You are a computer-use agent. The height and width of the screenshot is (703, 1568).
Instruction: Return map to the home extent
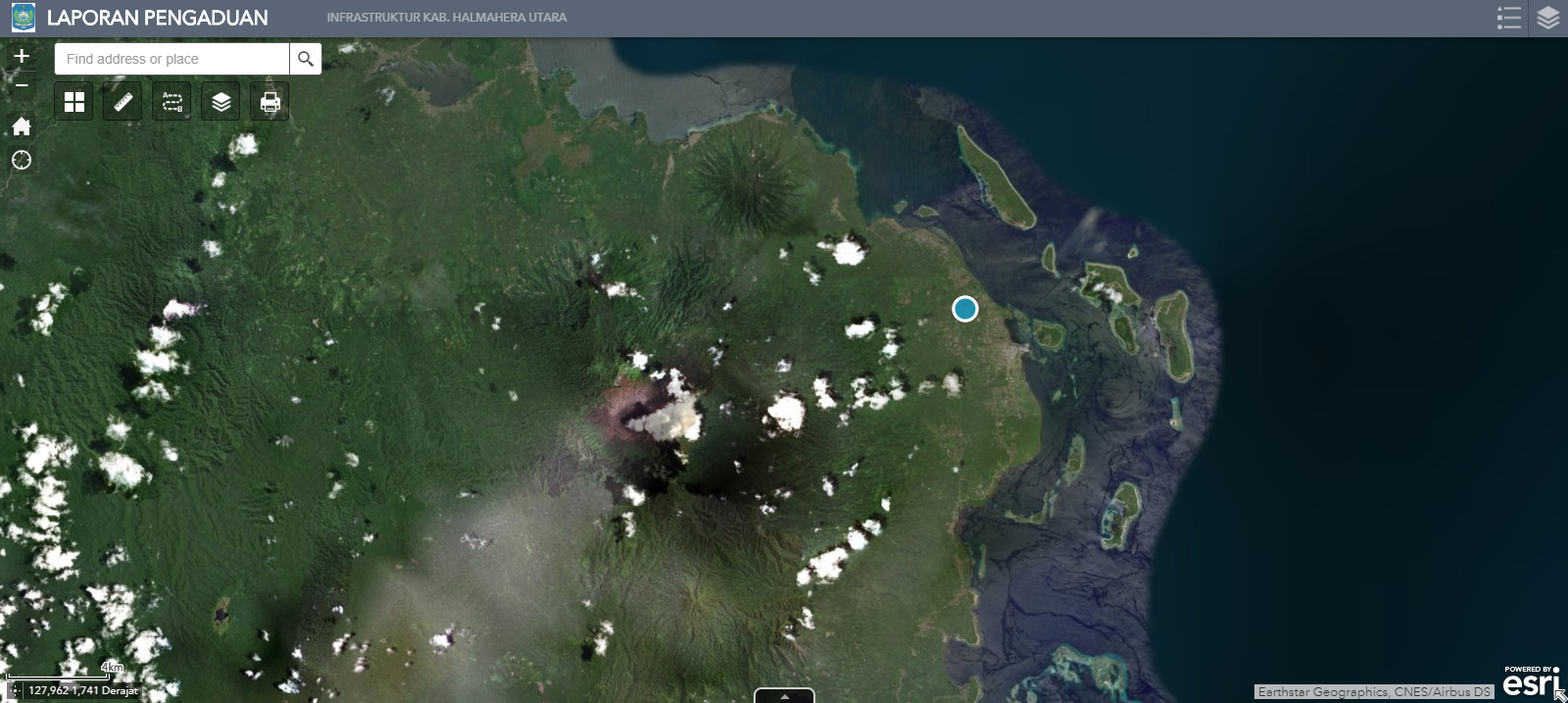coord(22,126)
